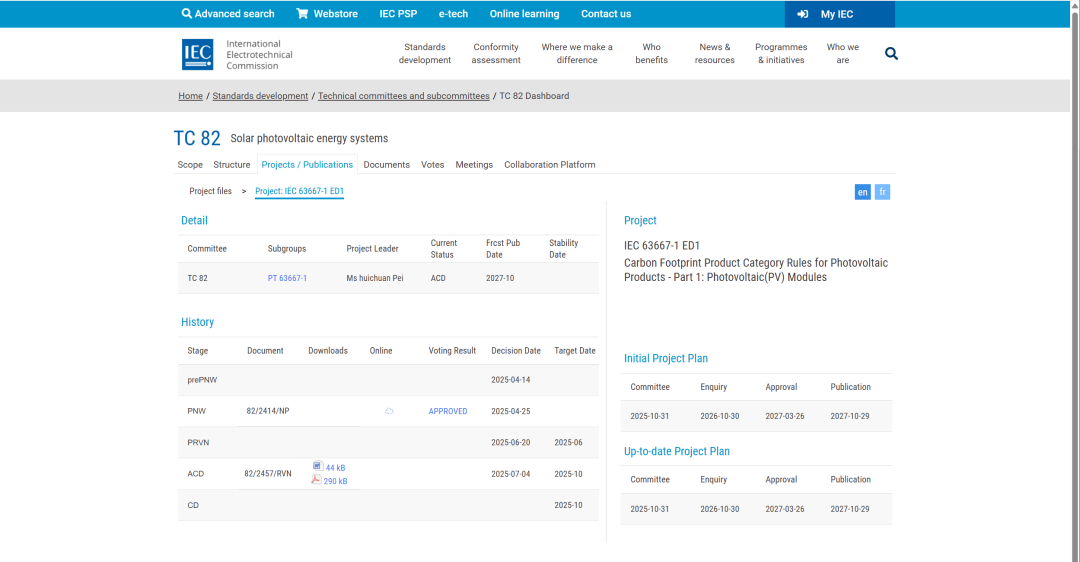
Task: Switch to the Documents tab
Action: click(x=386, y=165)
